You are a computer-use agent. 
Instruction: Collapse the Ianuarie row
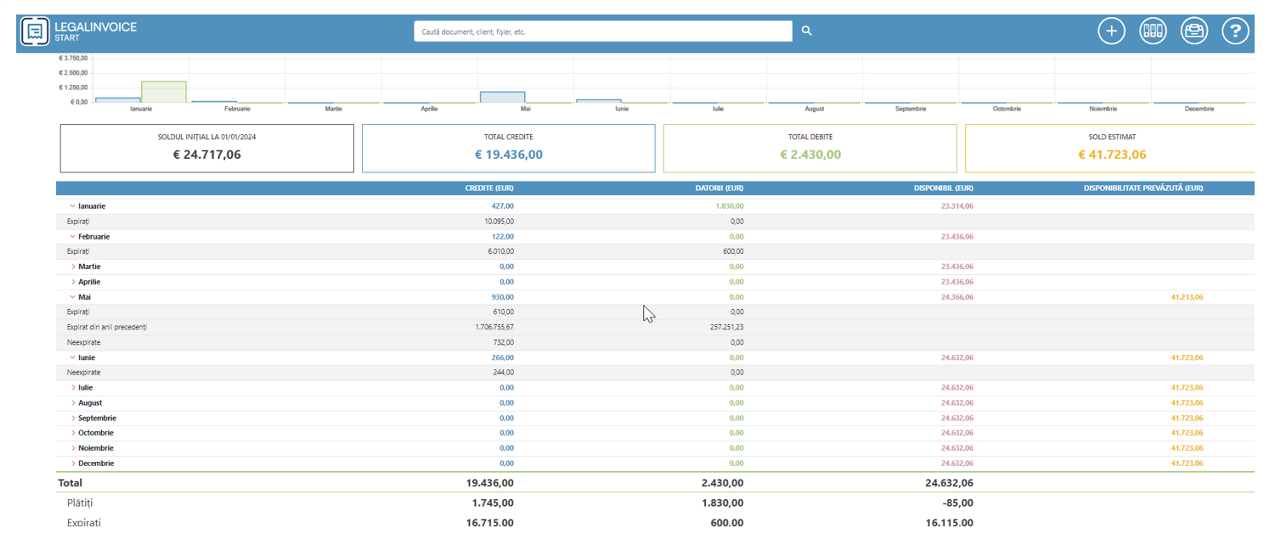click(x=73, y=206)
